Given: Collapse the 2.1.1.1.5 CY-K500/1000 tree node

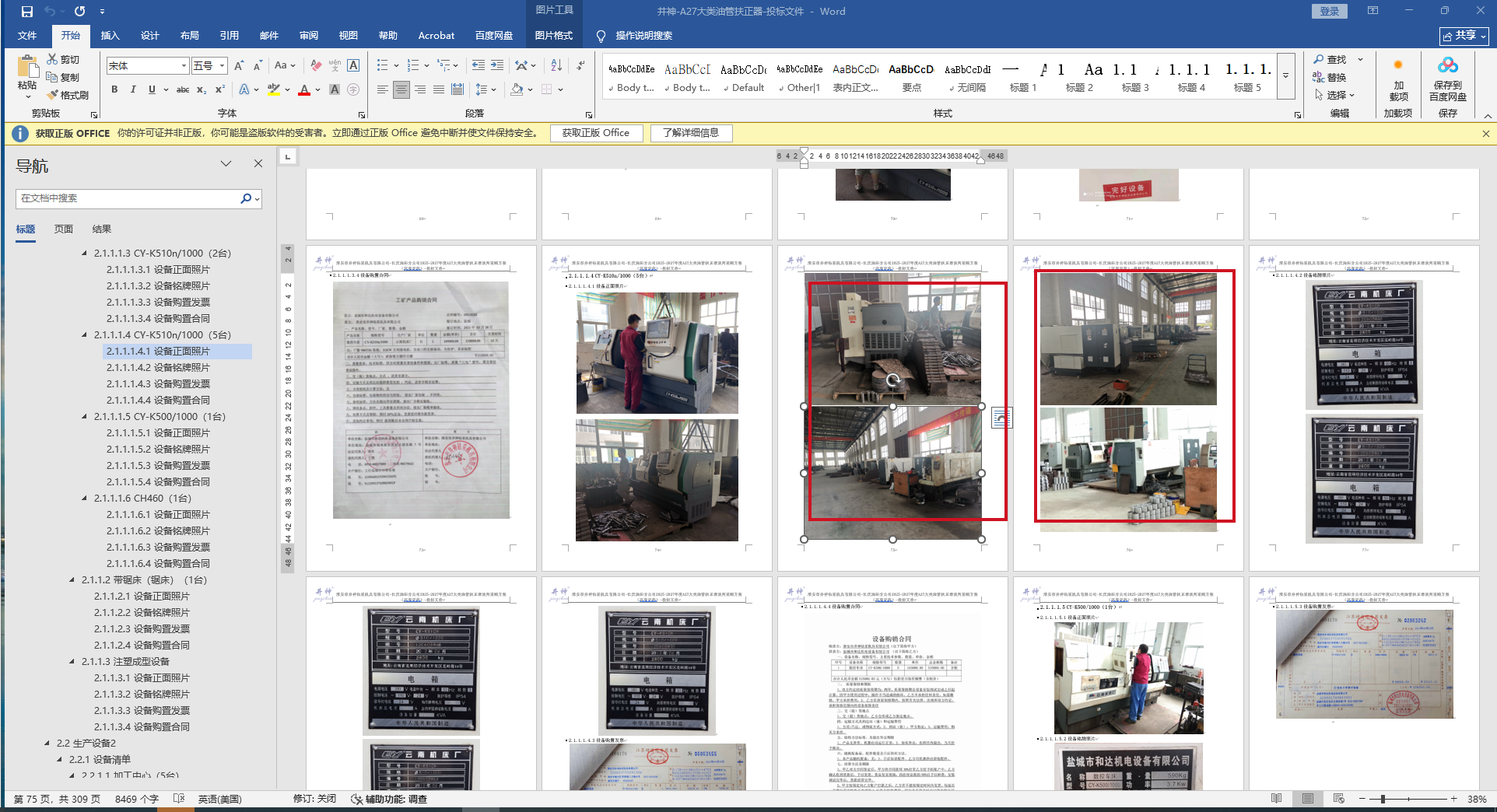Looking at the screenshot, I should click(85, 417).
